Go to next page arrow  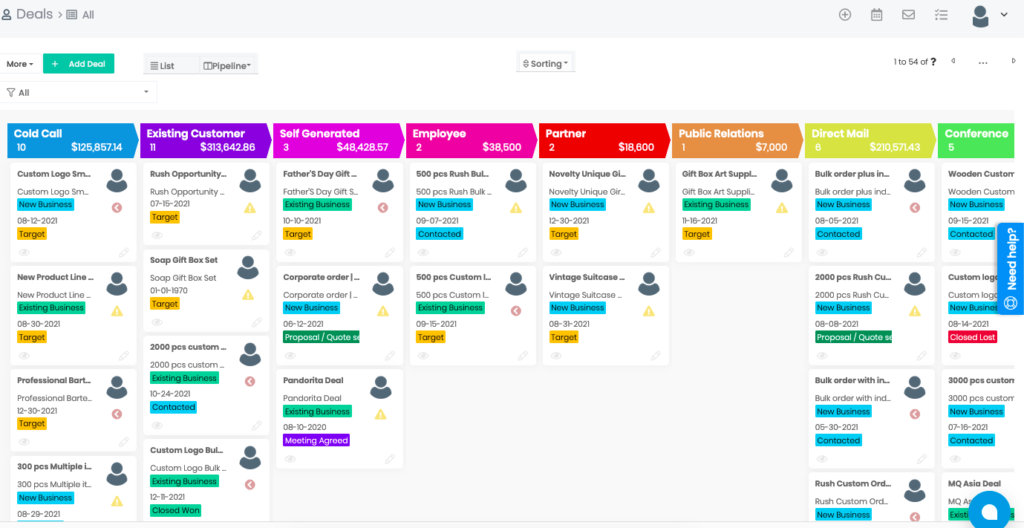(1014, 61)
